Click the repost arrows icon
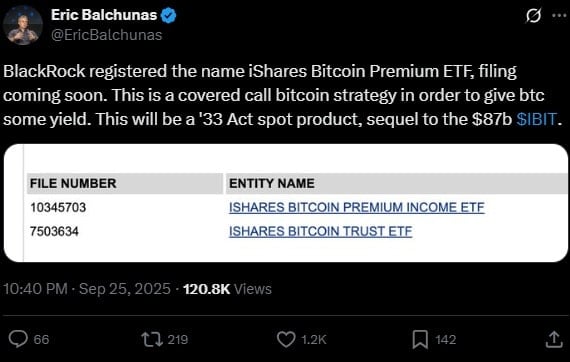The width and height of the screenshot is (570, 362). 152,339
